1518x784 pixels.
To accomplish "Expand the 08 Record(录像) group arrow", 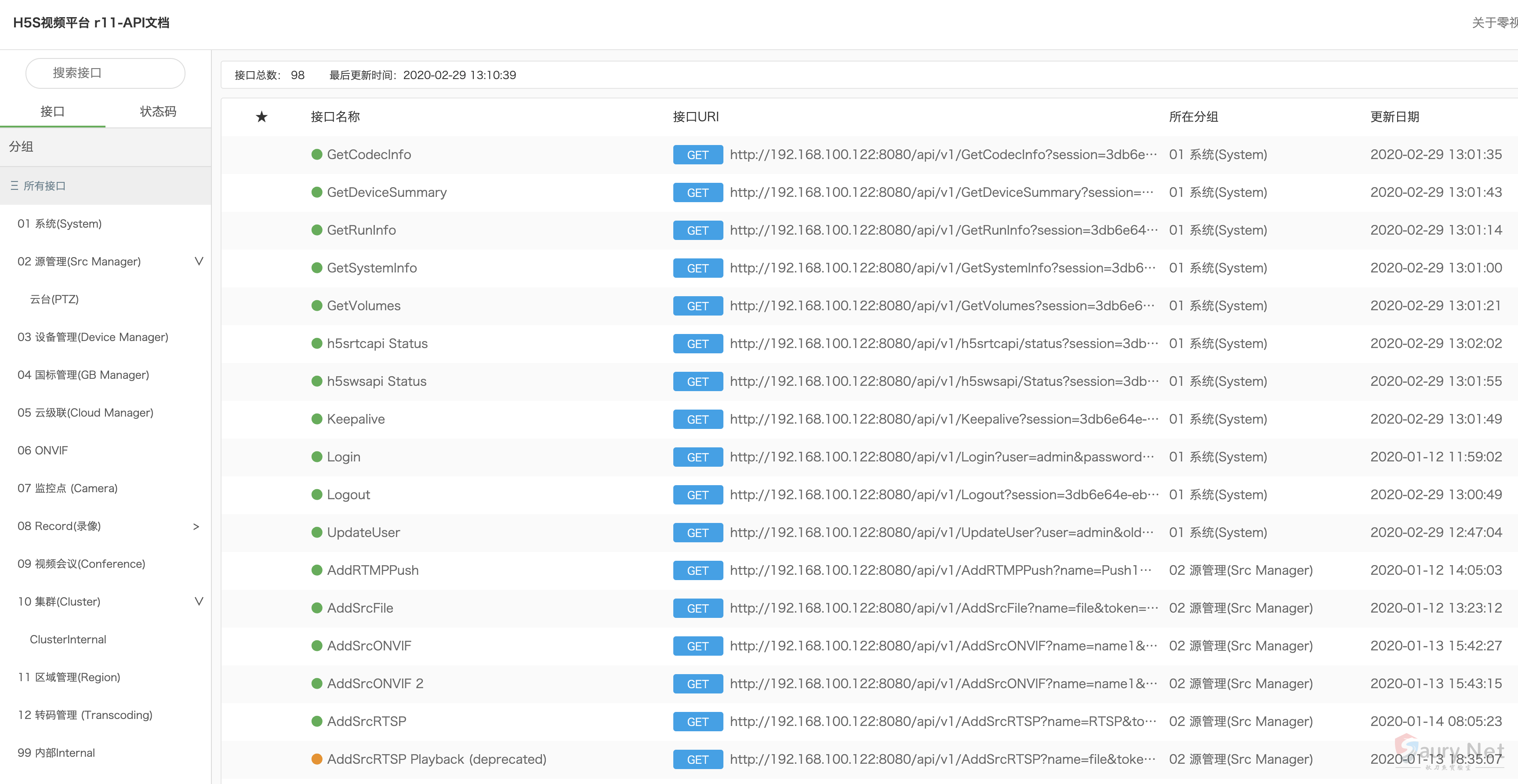I will [x=196, y=526].
